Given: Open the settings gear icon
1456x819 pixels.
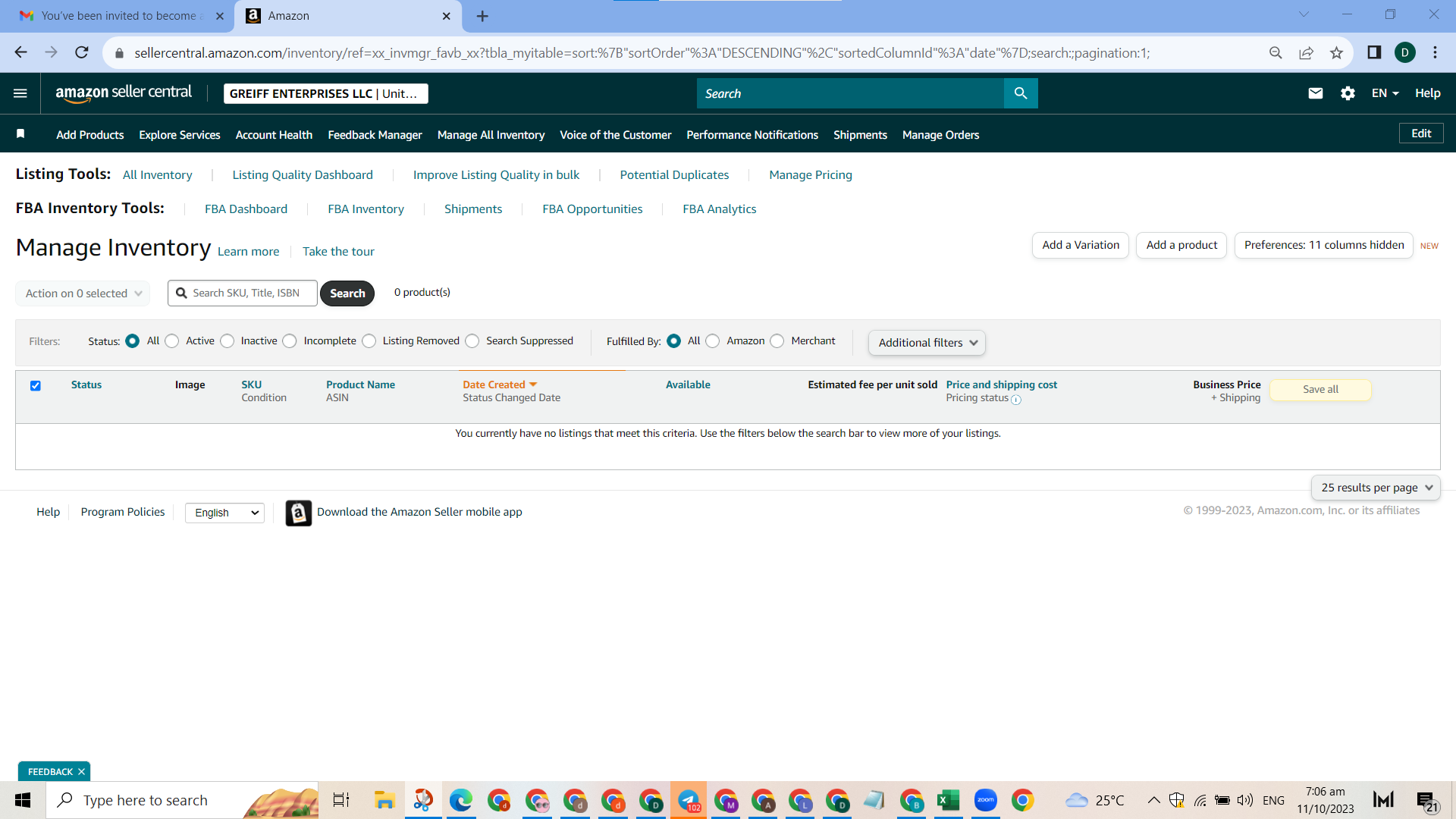Looking at the screenshot, I should click(1348, 93).
